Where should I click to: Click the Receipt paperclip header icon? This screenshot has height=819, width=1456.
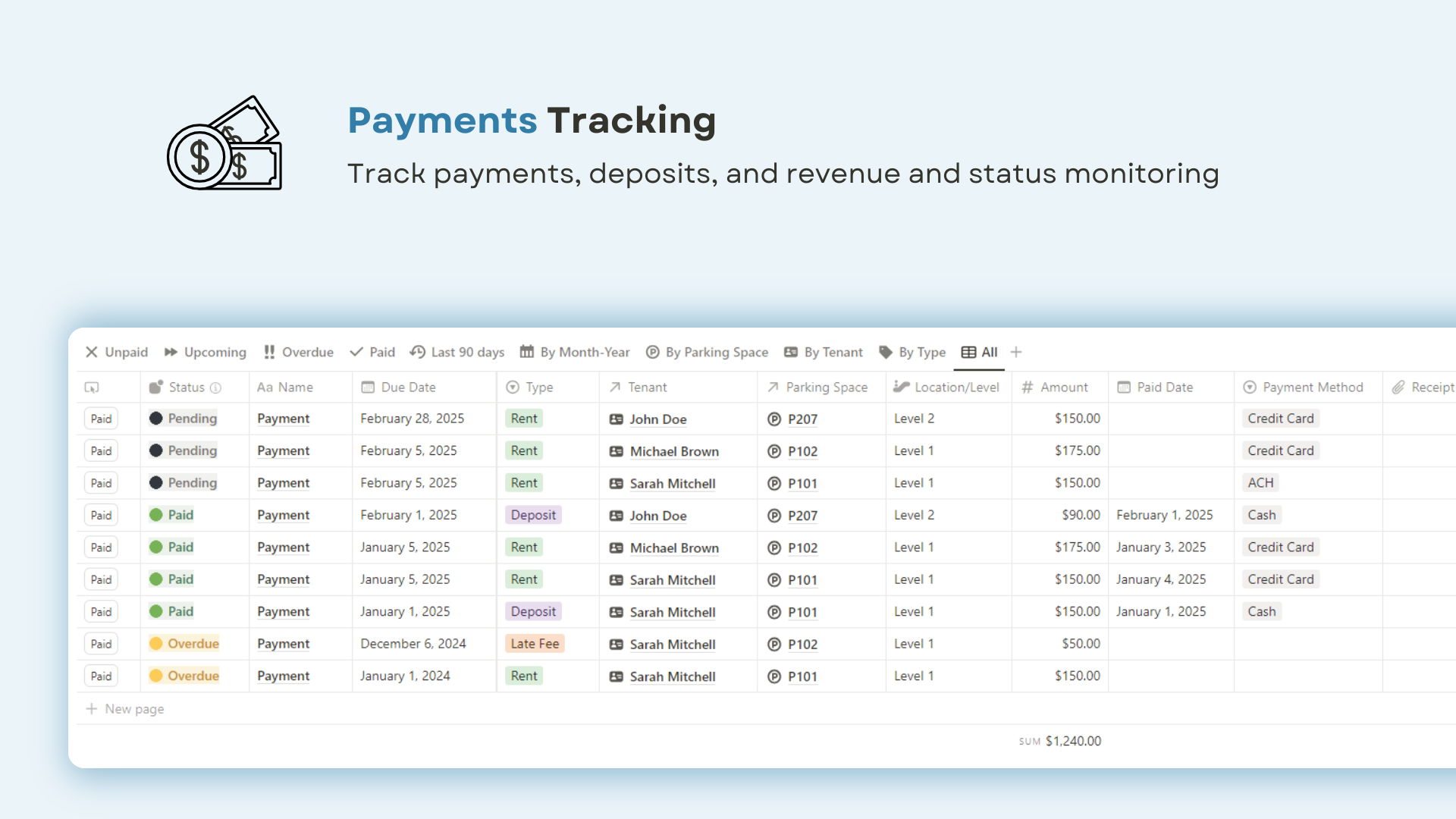click(1398, 388)
